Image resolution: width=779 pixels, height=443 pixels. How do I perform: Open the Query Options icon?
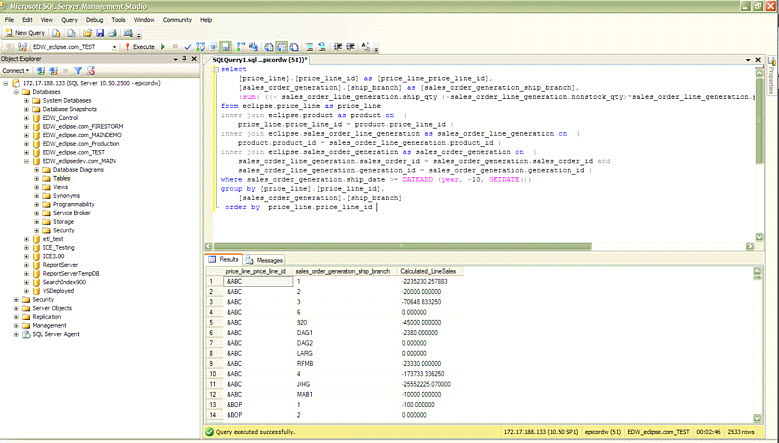point(213,47)
